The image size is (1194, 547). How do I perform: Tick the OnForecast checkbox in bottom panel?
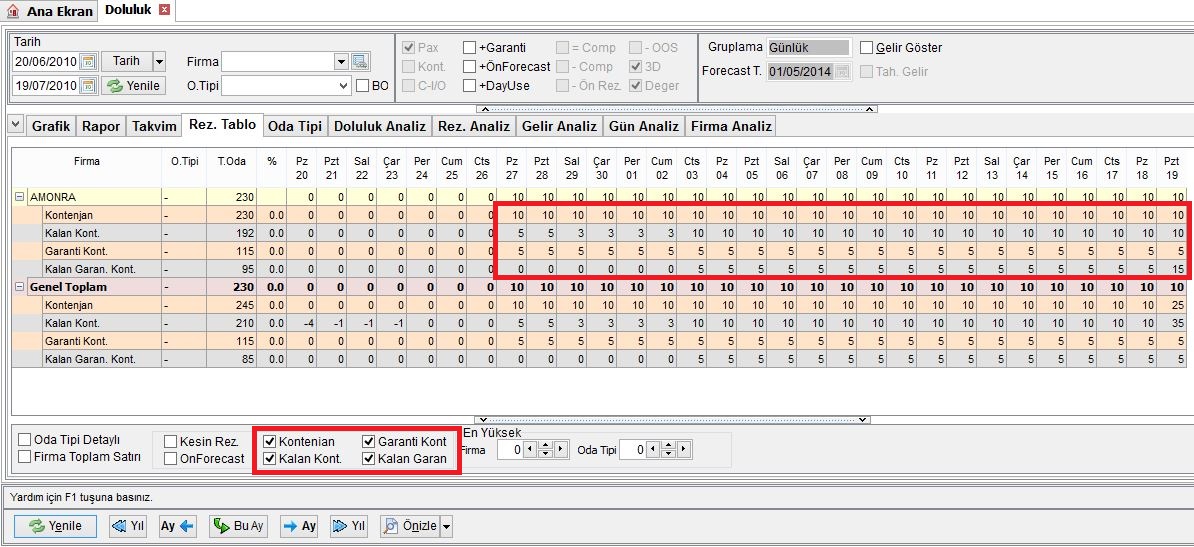tap(171, 459)
